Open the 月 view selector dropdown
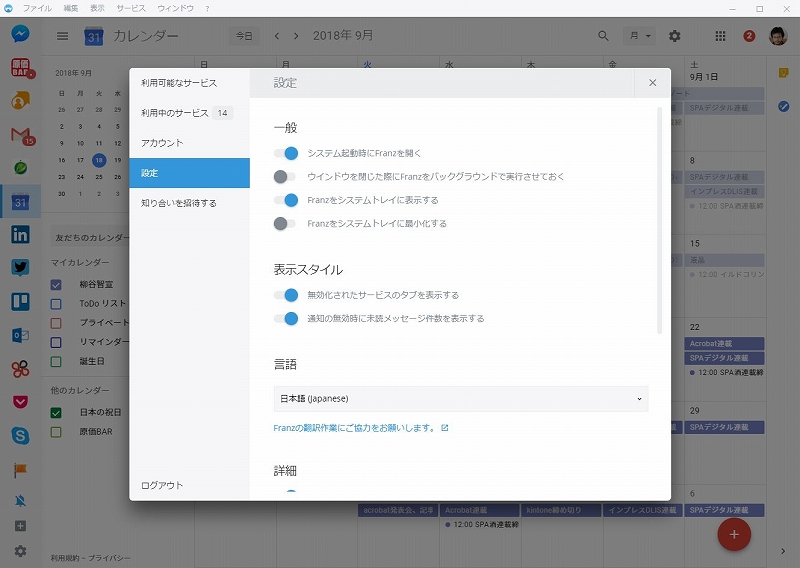 click(x=640, y=36)
